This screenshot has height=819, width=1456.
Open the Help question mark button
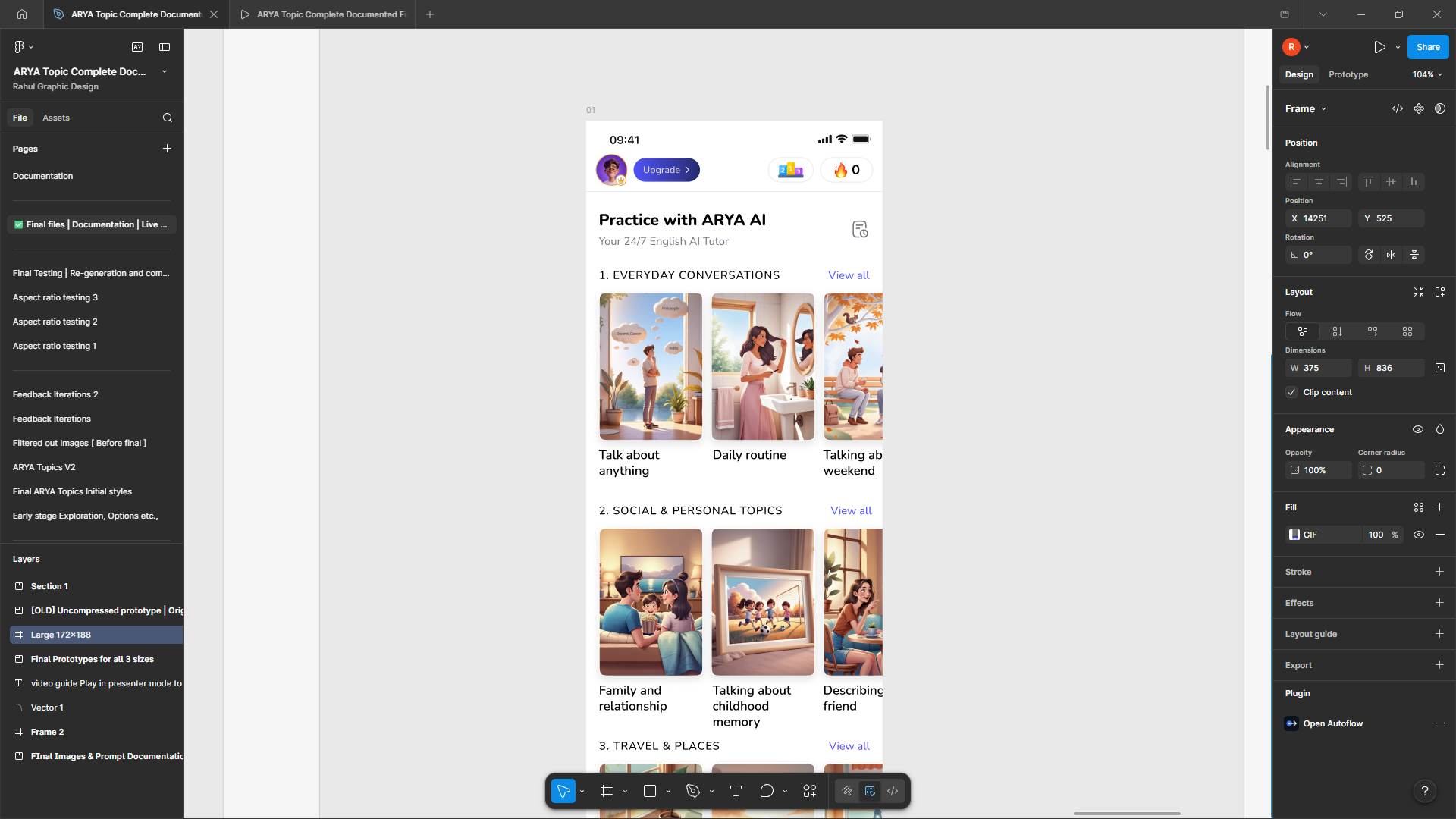click(1425, 792)
